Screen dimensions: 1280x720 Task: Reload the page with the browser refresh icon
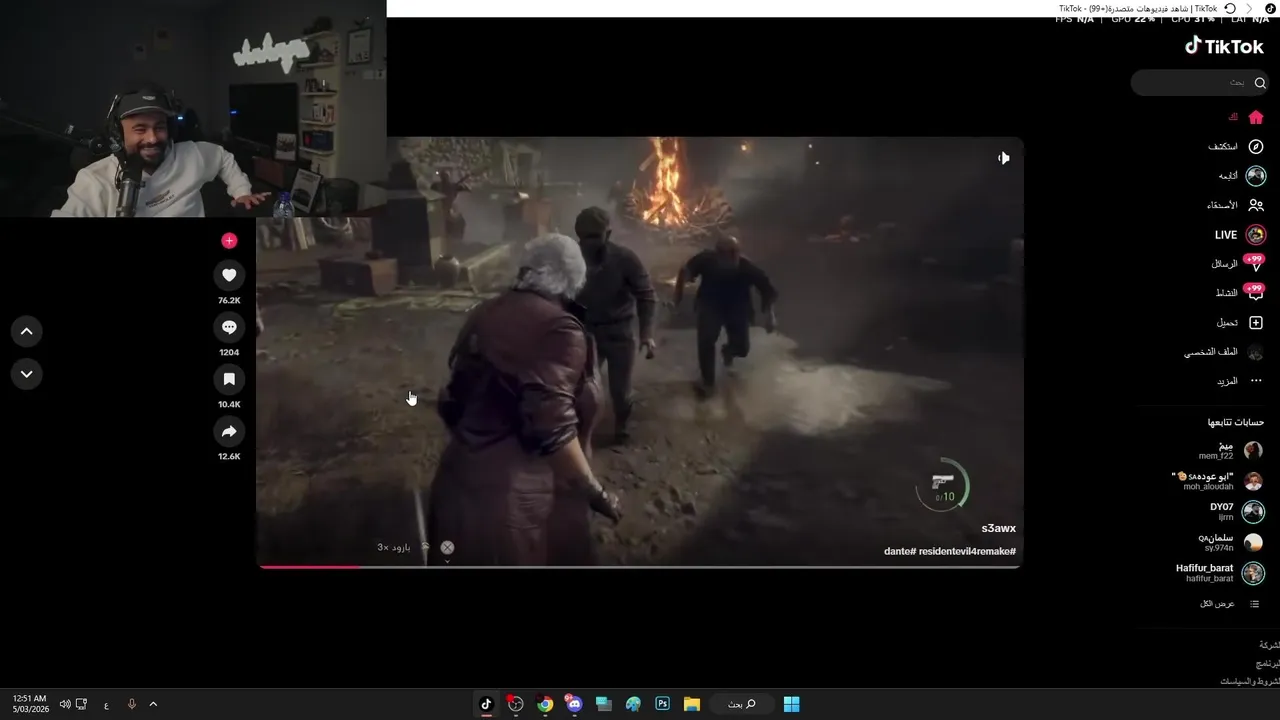[1229, 8]
